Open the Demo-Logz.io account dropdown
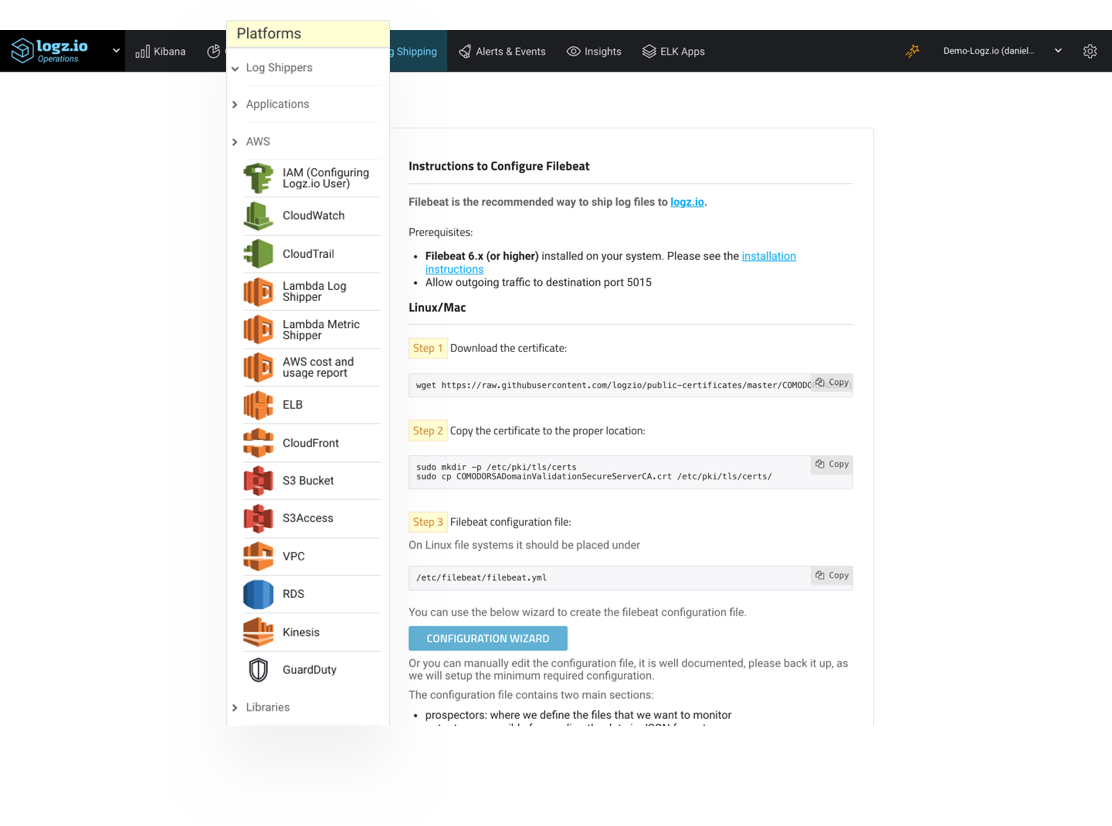The height and width of the screenshot is (826, 1112). click(x=1002, y=51)
